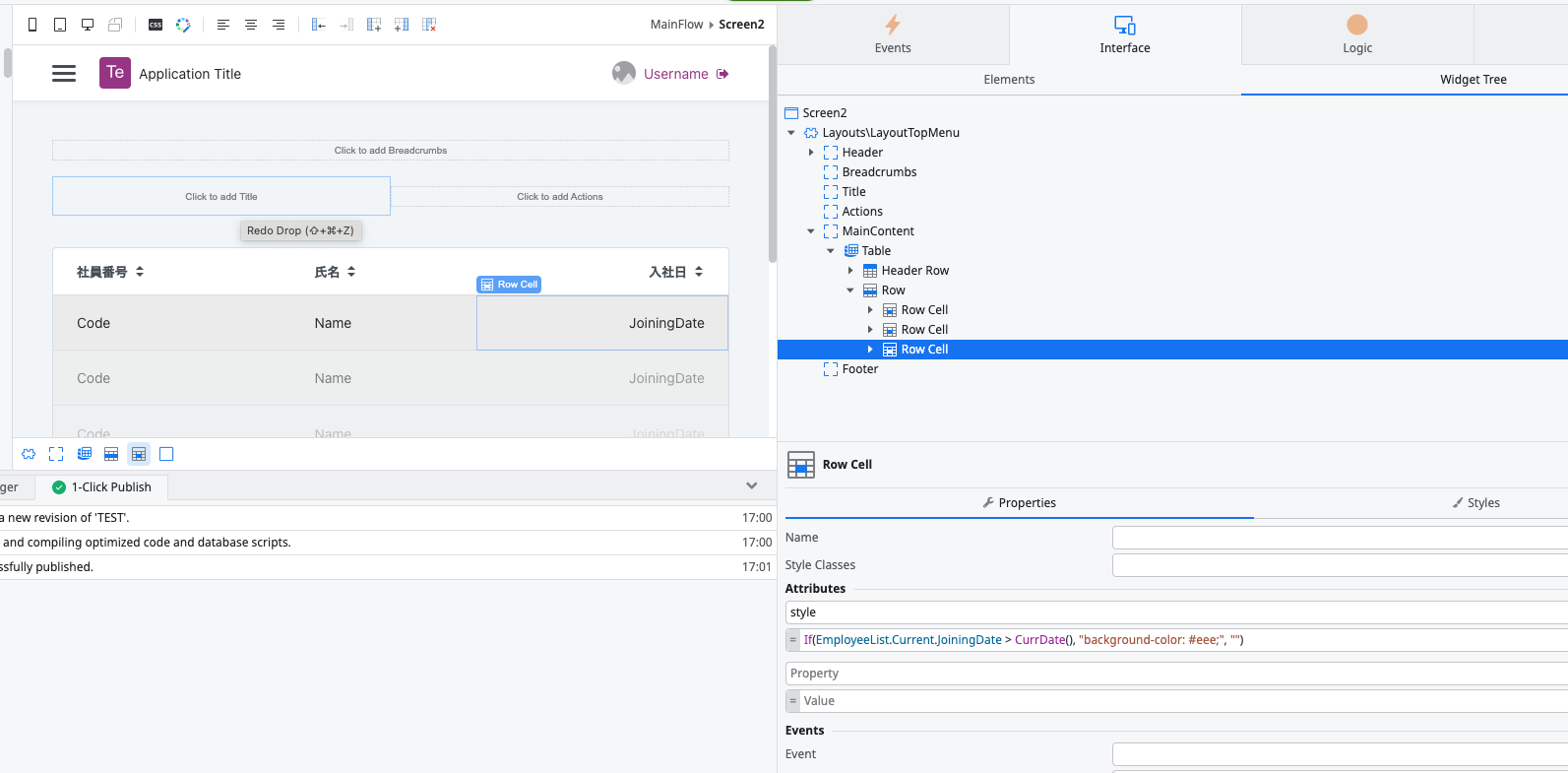The width and height of the screenshot is (1568, 773).
Task: Select the Row breadcrumb icon
Action: pyautogui.click(x=111, y=454)
